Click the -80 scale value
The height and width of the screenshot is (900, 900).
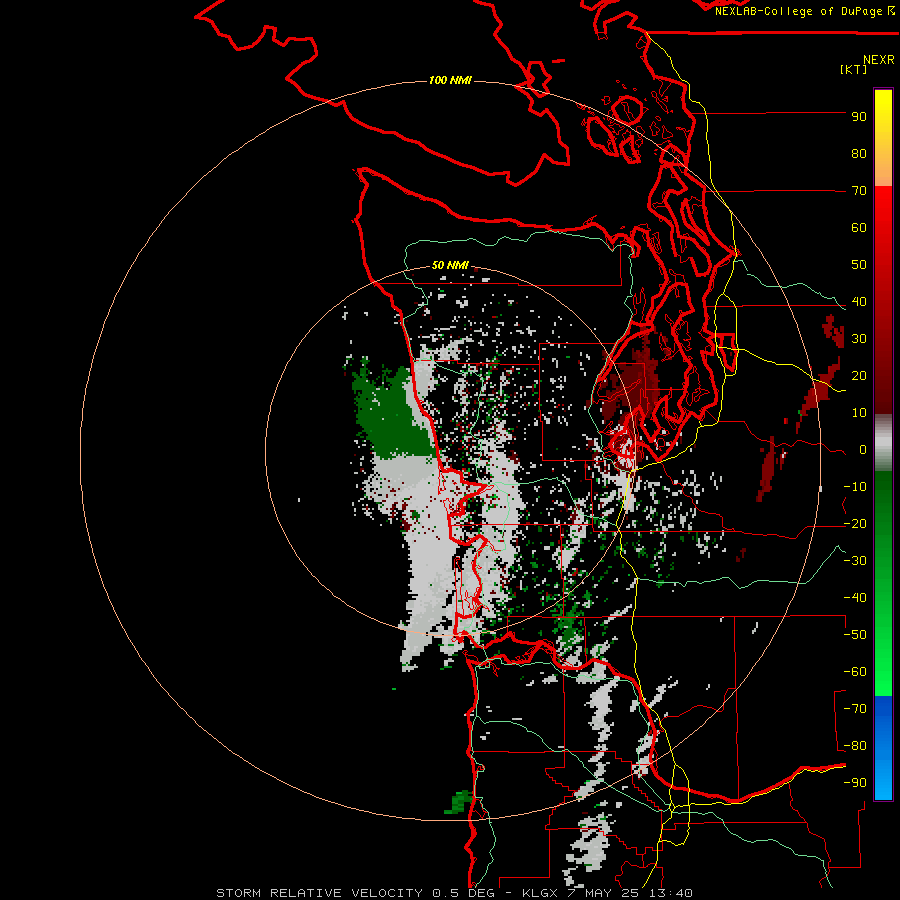tap(855, 746)
